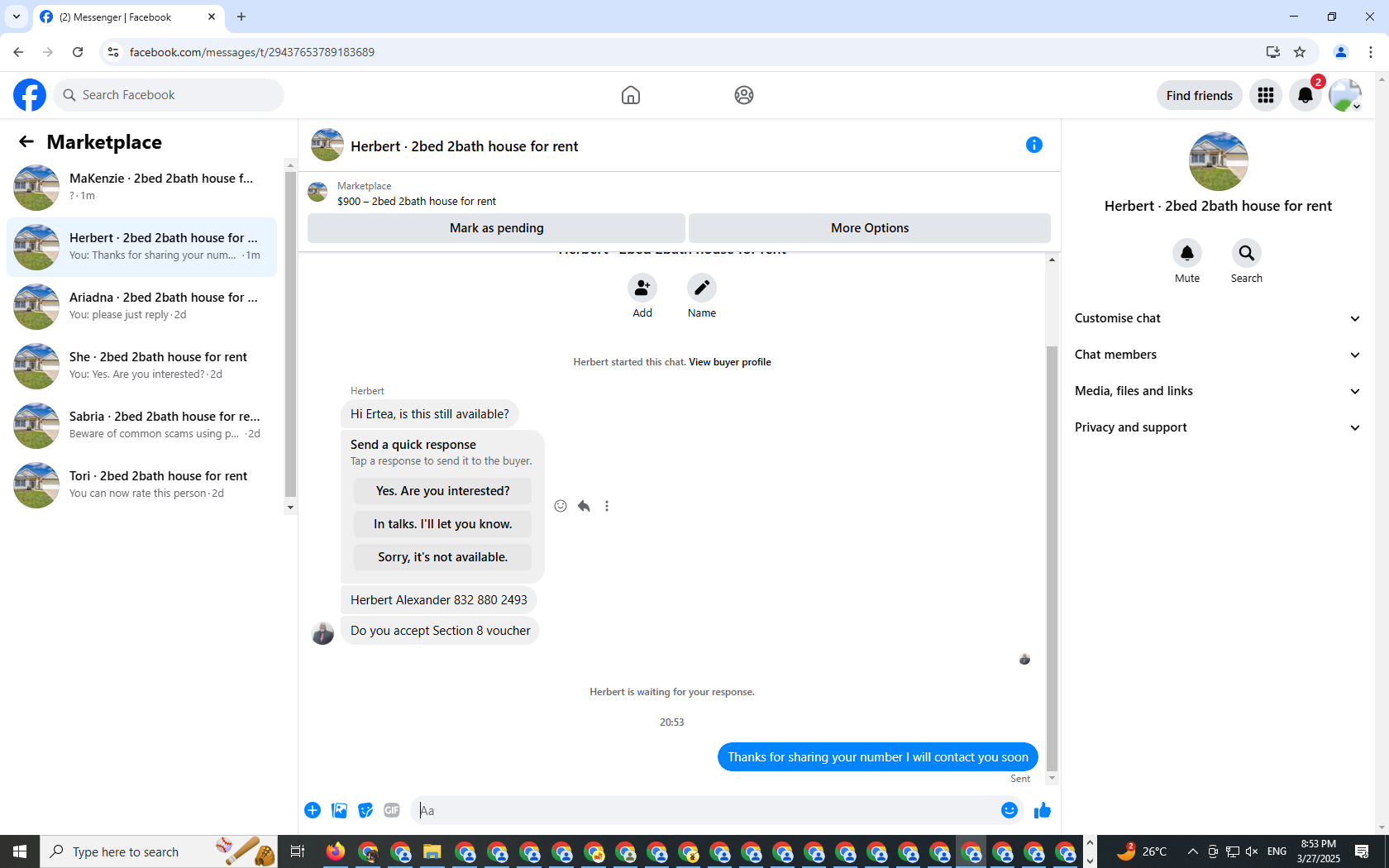Open the Ariadna conversation
This screenshot has width=1389, height=868.
(141, 307)
